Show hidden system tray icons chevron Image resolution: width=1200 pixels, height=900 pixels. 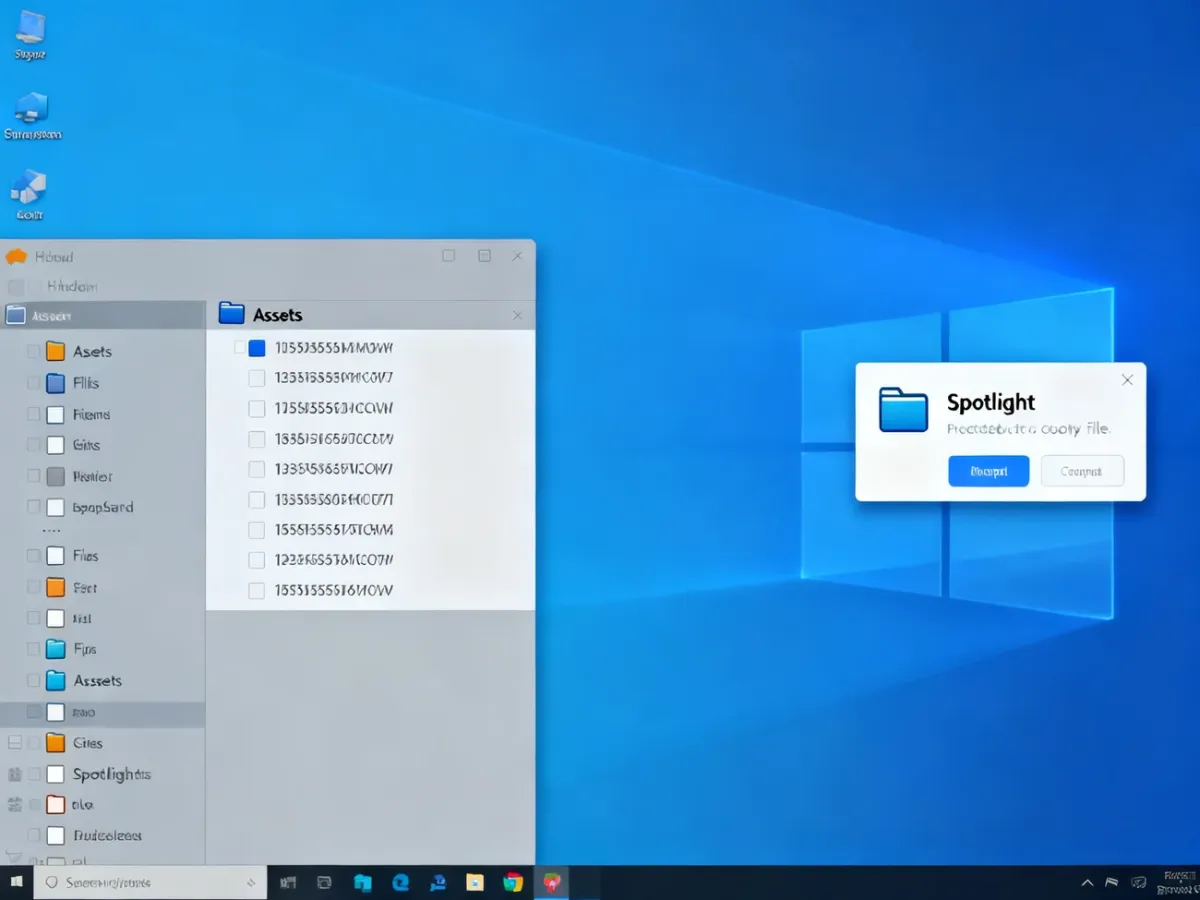[x=1087, y=883]
